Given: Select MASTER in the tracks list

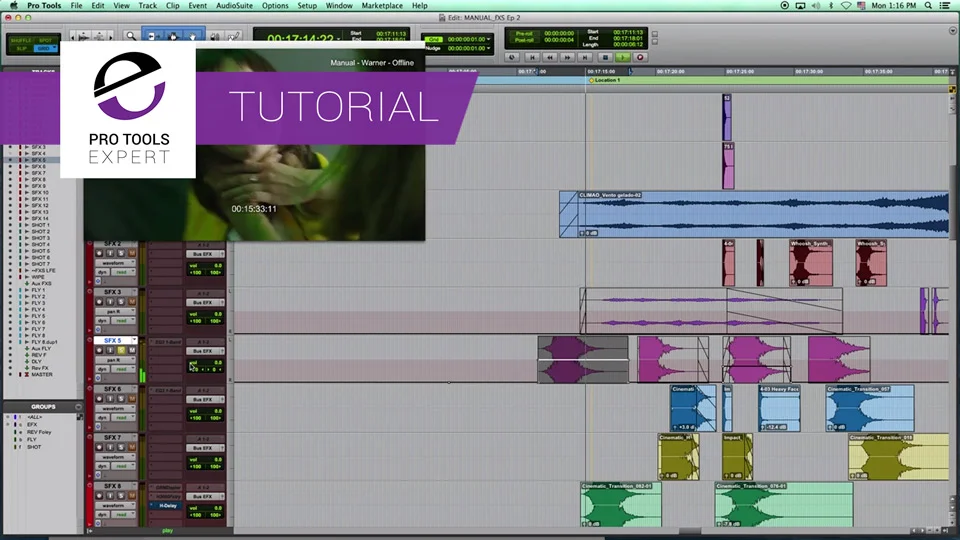Looking at the screenshot, I should [42, 374].
